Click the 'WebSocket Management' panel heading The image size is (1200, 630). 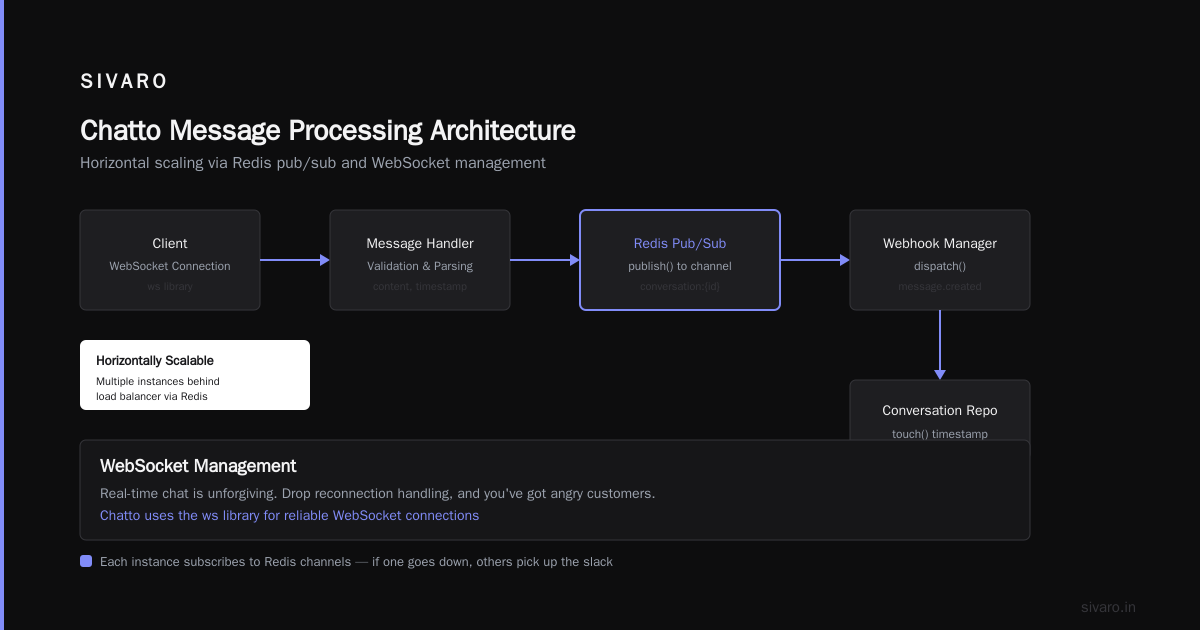coord(198,466)
